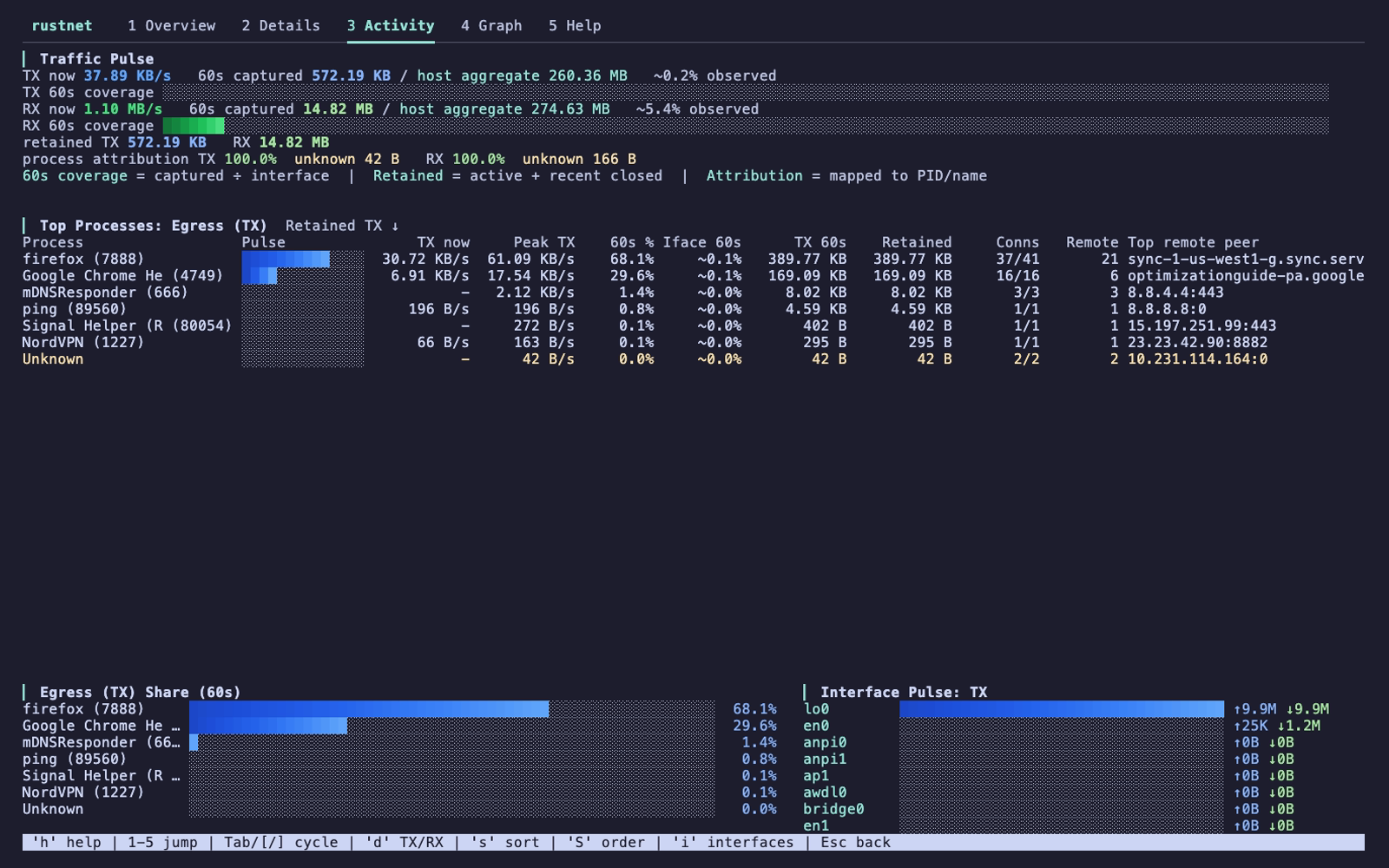Select the ap1 interface

click(816, 776)
